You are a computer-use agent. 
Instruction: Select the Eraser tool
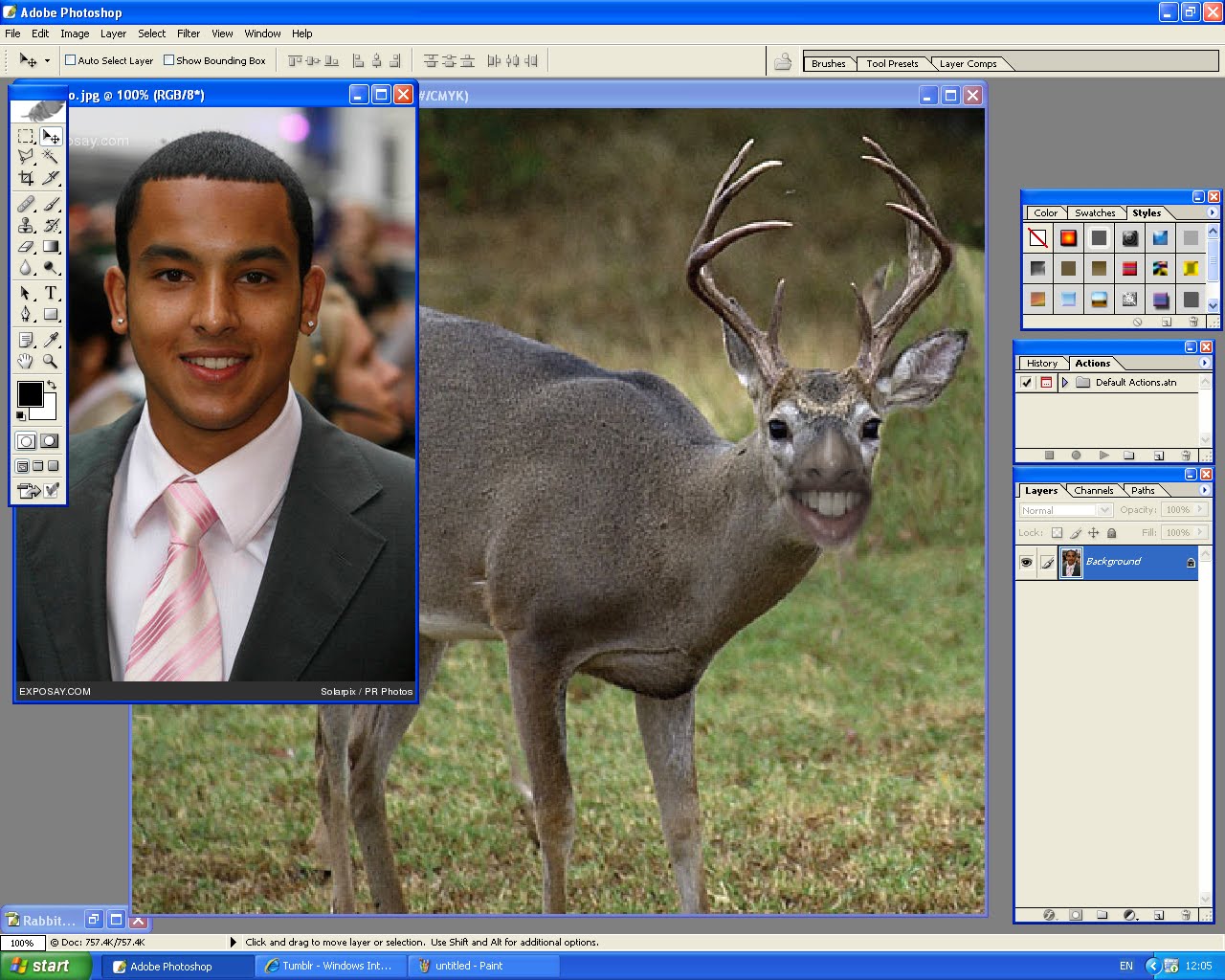point(26,247)
